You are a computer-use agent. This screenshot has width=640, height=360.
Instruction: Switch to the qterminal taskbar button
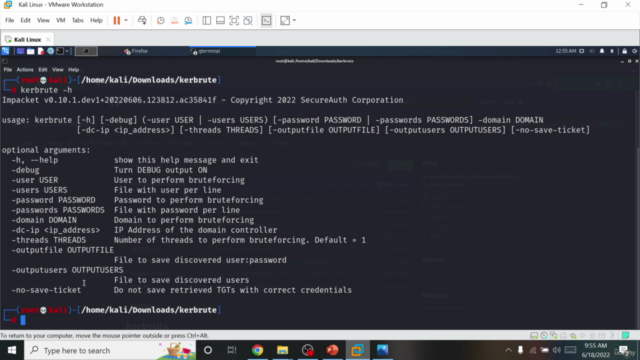[x=222, y=51]
